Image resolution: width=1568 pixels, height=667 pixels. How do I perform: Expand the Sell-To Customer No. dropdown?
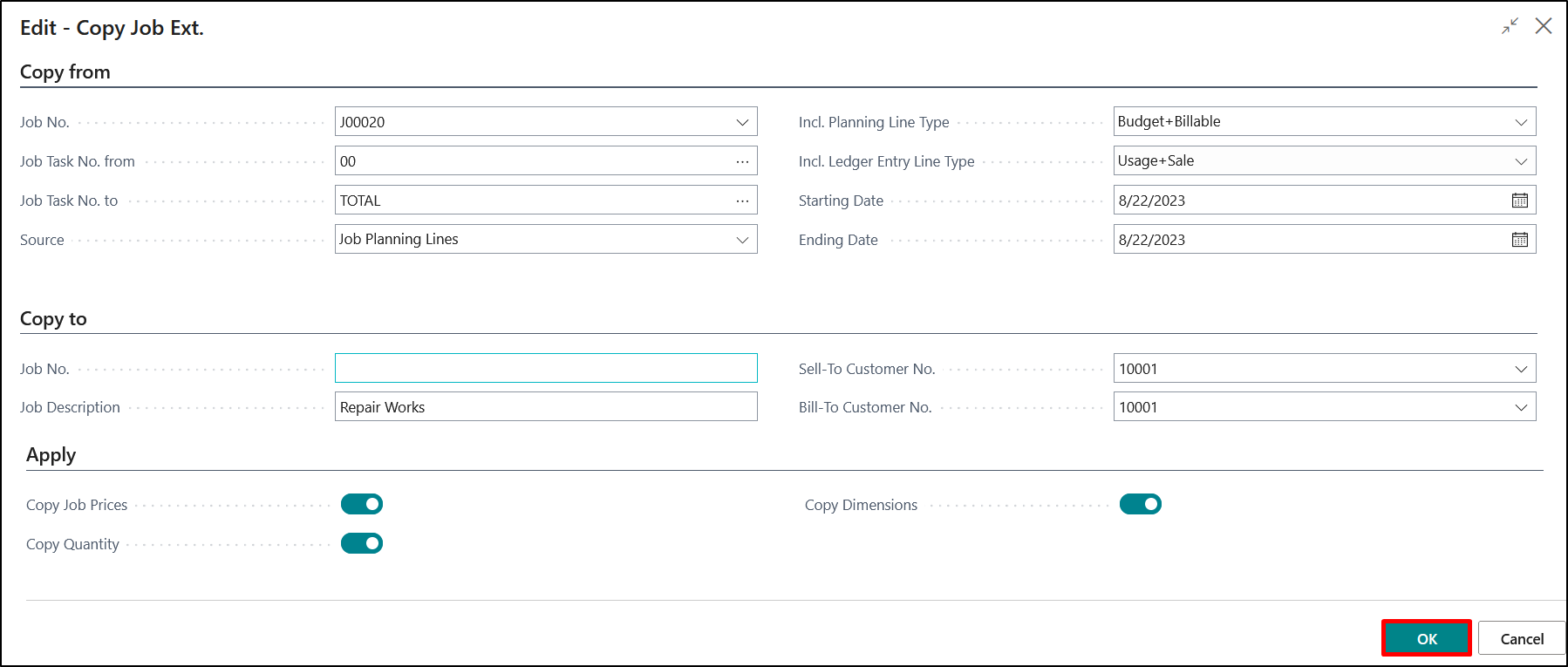[x=1521, y=369]
